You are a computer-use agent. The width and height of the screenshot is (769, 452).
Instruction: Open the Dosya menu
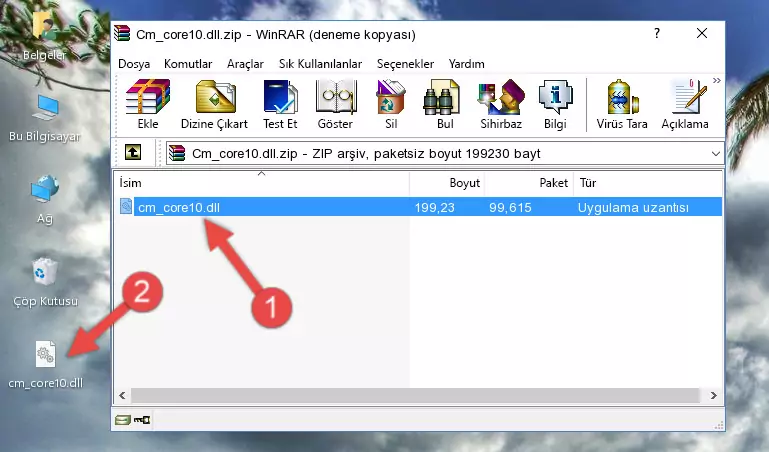point(134,64)
